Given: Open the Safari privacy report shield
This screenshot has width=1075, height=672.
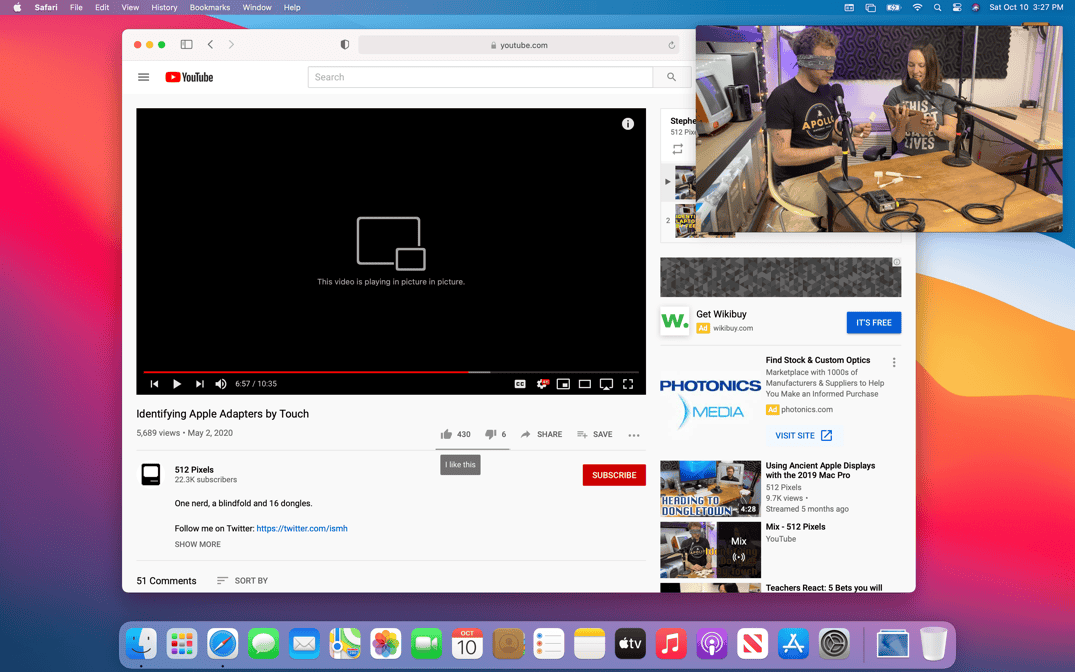Looking at the screenshot, I should tap(345, 45).
